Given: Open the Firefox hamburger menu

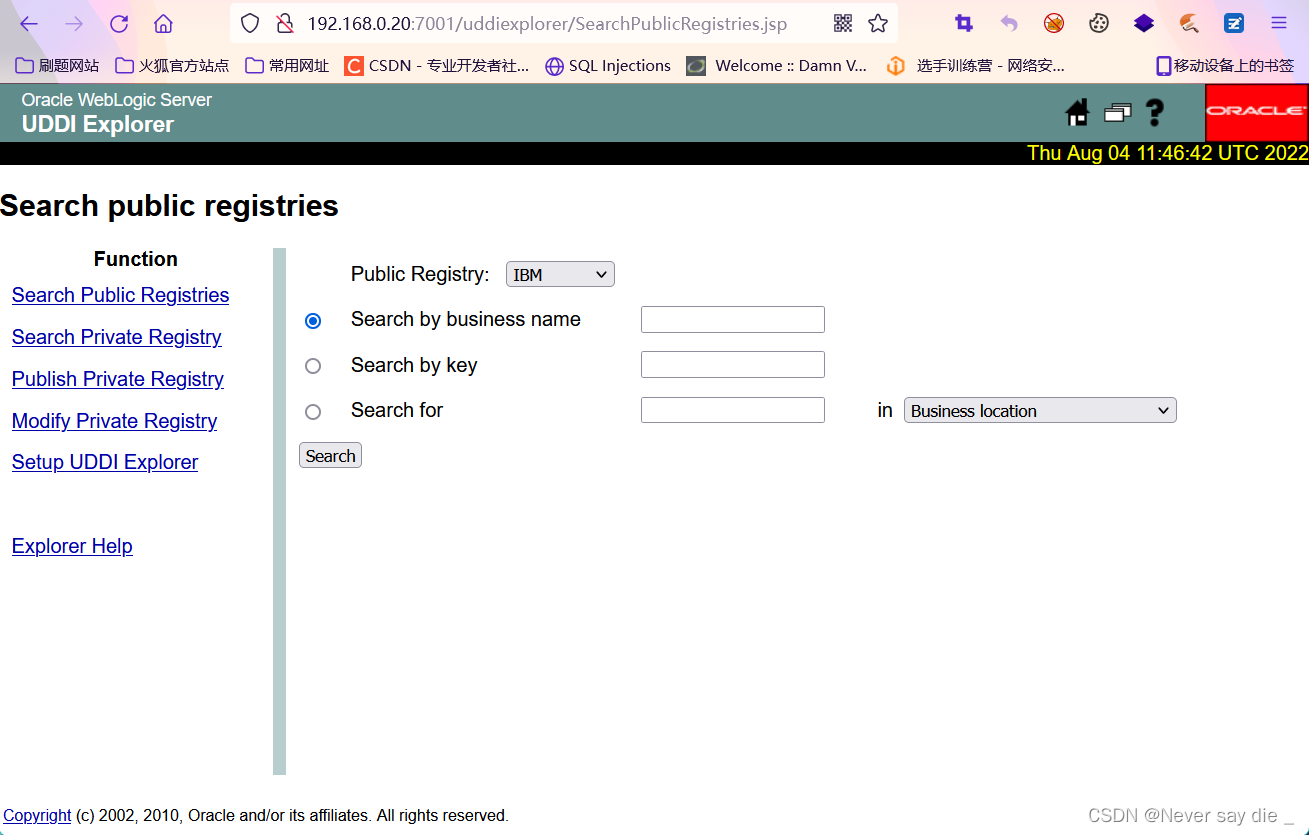Looking at the screenshot, I should click(x=1278, y=22).
